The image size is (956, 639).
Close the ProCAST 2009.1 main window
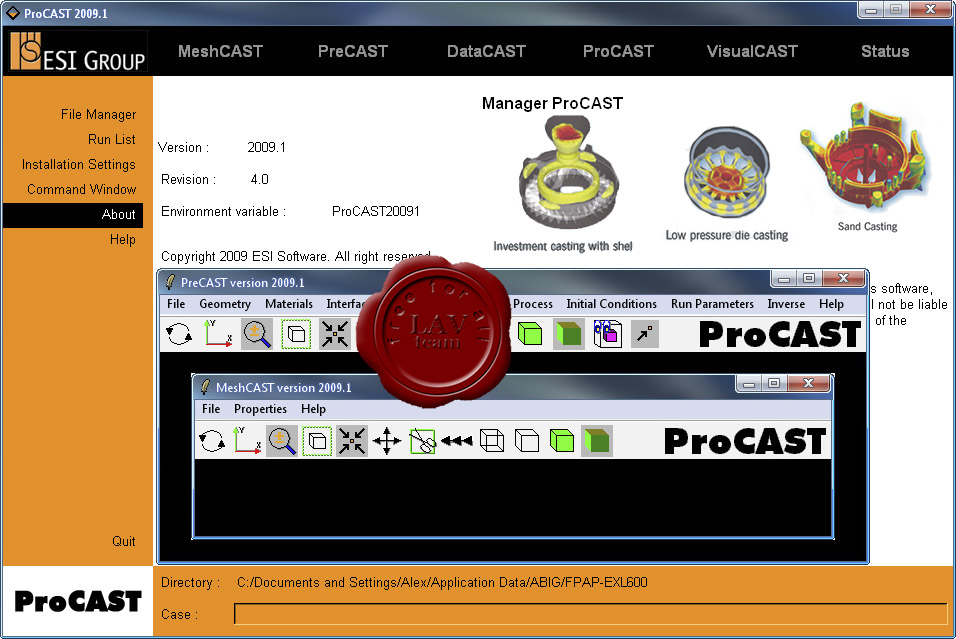pos(930,9)
